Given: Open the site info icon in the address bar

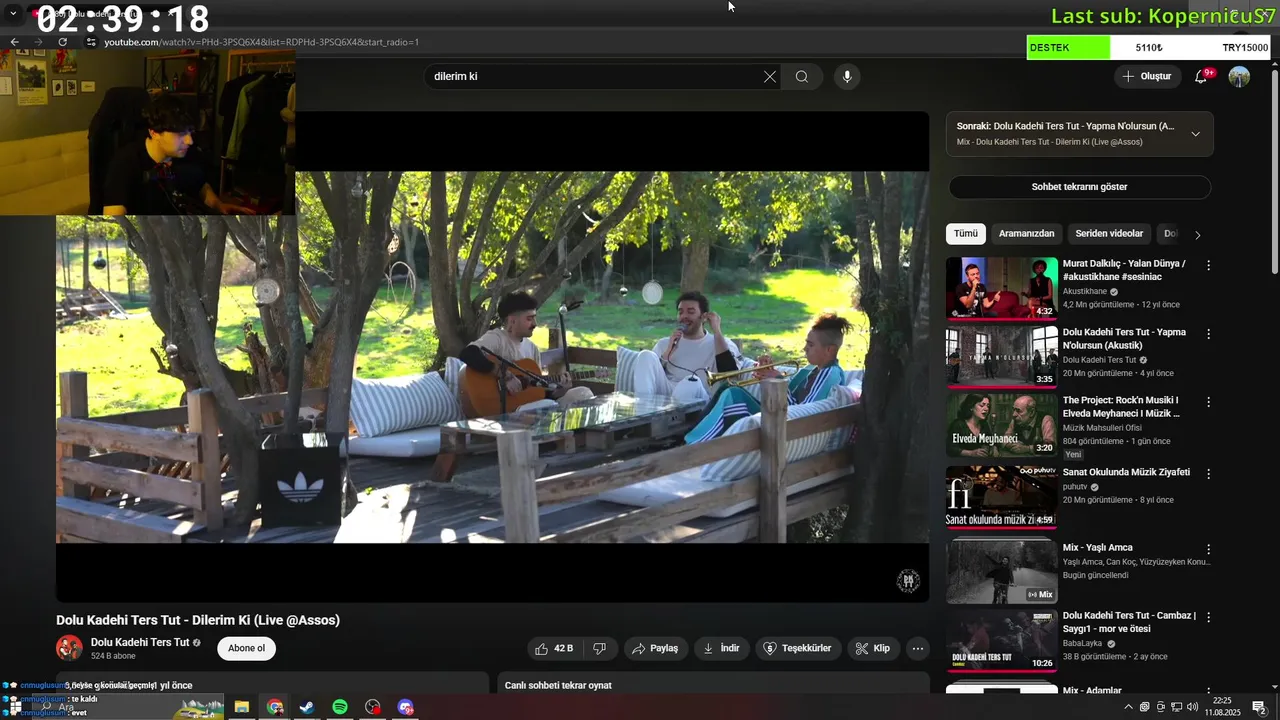Looking at the screenshot, I should 91,42.
